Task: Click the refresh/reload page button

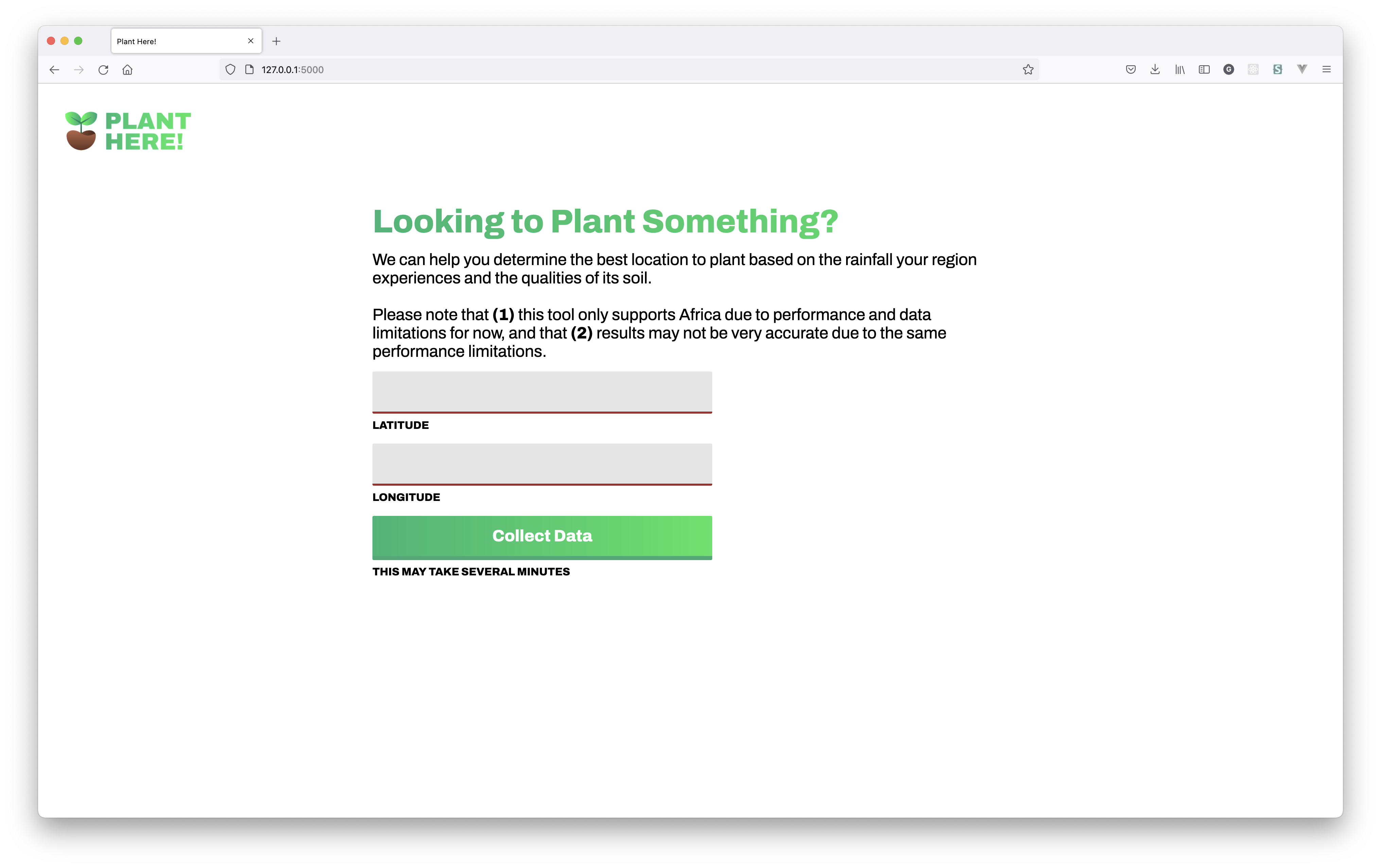Action: (103, 69)
